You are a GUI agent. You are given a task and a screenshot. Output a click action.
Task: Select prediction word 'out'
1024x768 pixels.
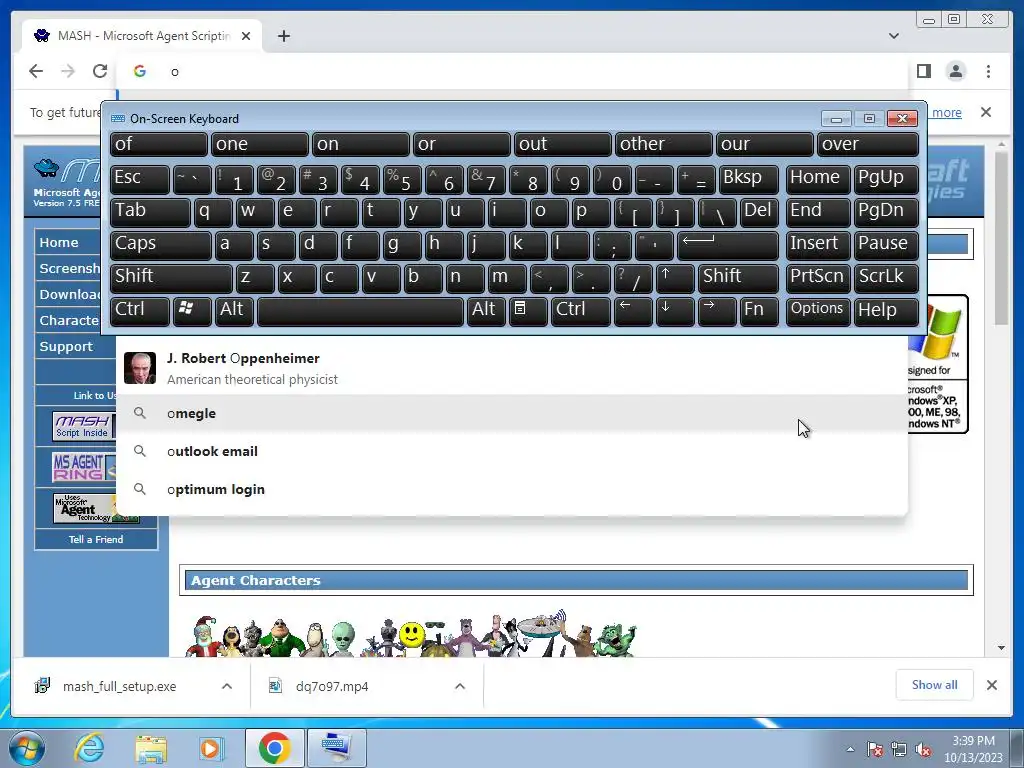point(562,144)
